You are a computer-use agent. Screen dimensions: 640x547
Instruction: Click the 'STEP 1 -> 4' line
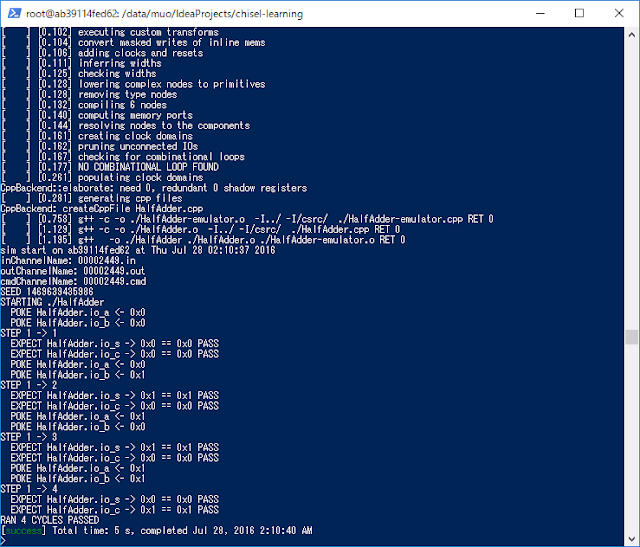point(29,489)
